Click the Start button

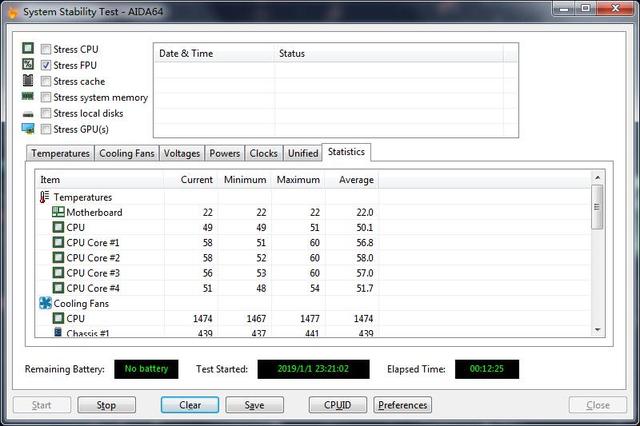(42, 405)
